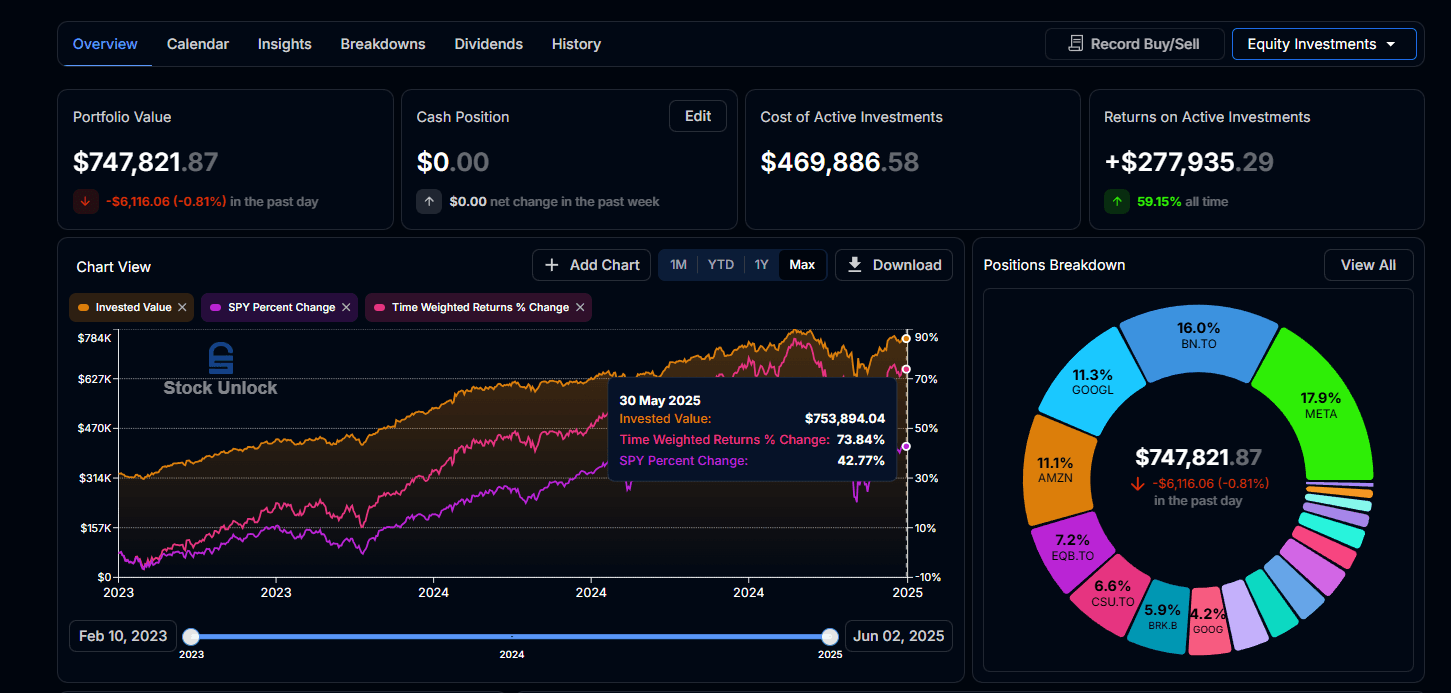This screenshot has width=1451, height=693.
Task: Open the History tab
Action: 576,44
